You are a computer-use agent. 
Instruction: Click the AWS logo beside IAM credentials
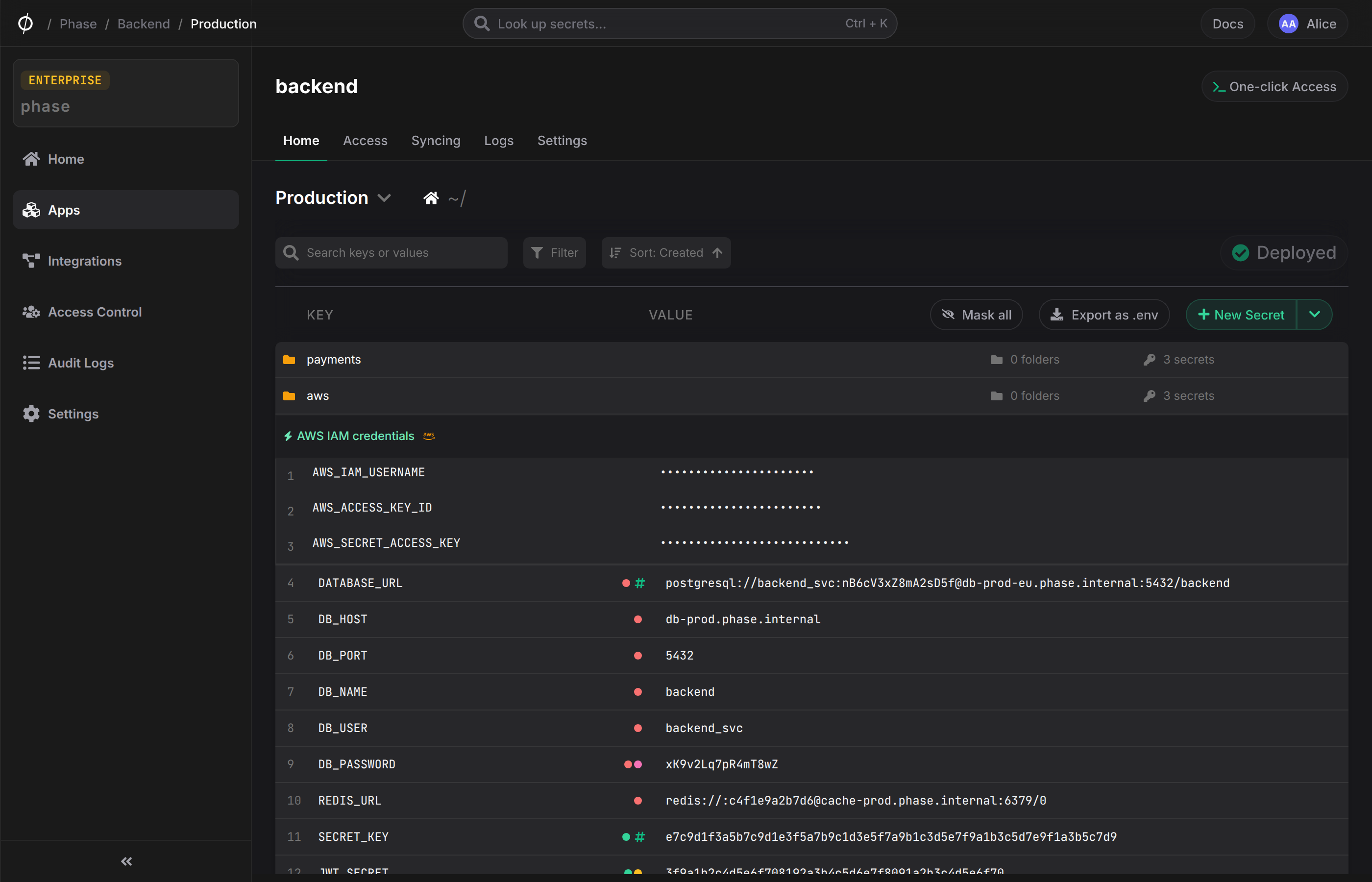pos(429,436)
